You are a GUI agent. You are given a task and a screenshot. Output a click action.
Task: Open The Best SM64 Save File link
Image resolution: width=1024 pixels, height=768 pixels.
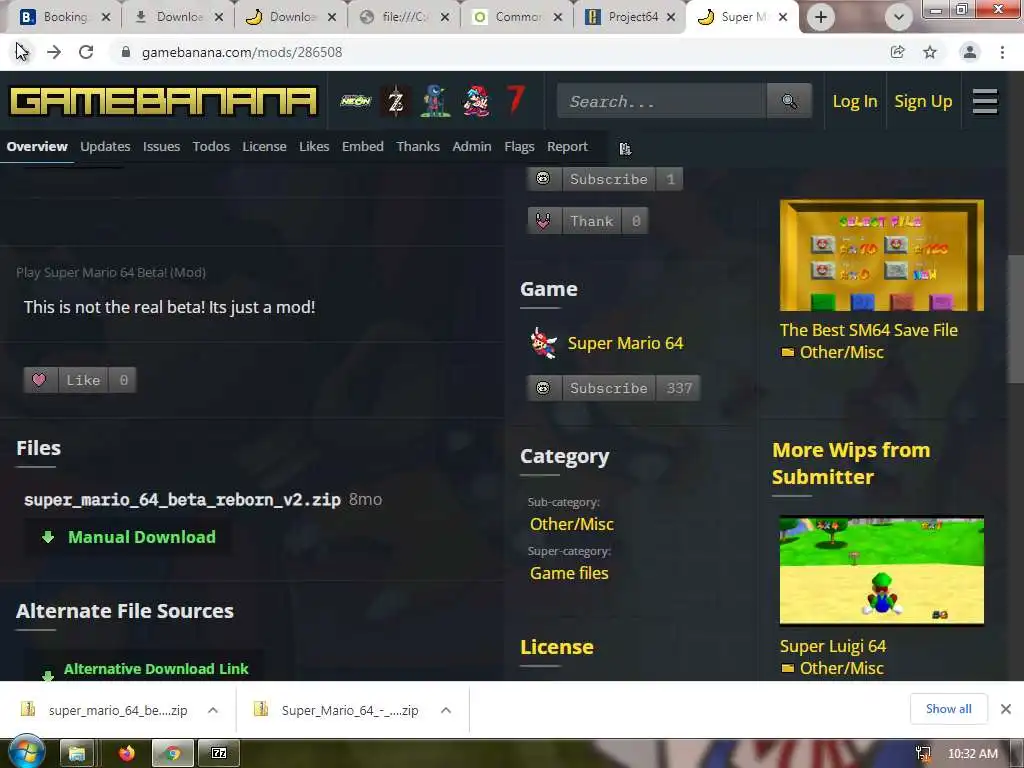869,330
